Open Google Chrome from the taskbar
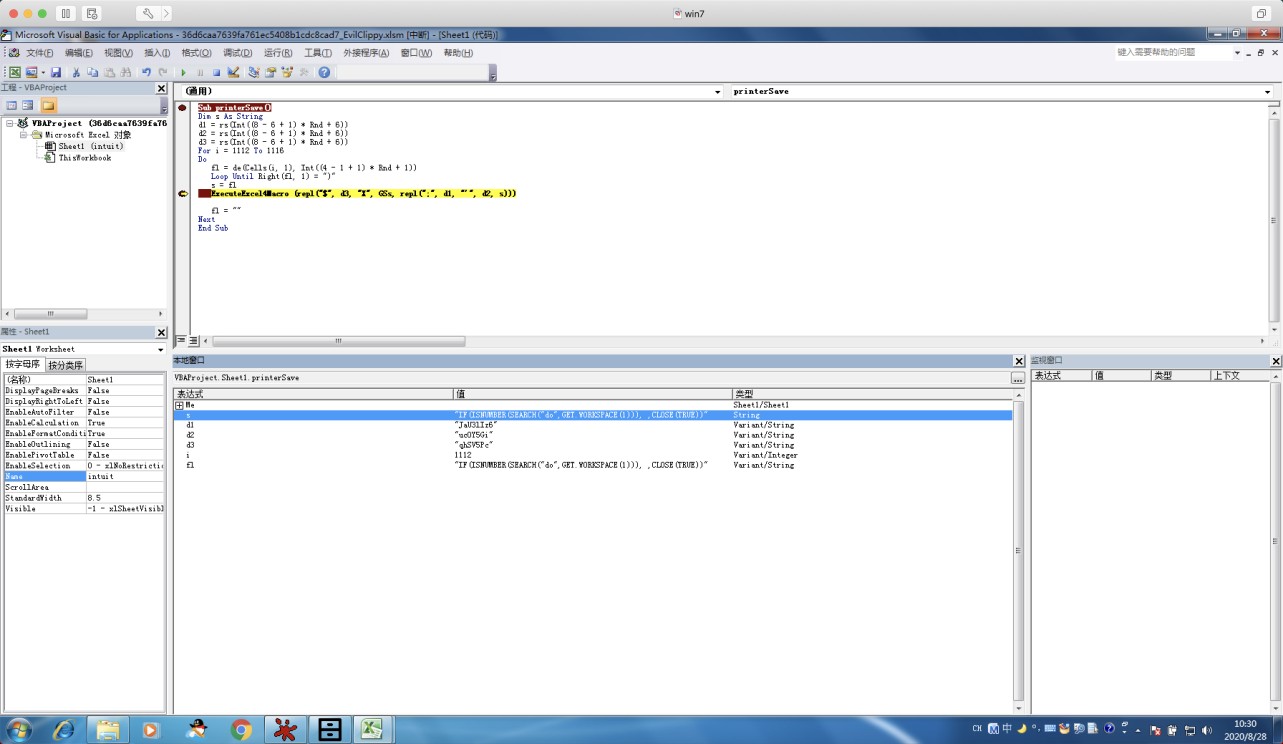Viewport: 1283px width, 744px height. 241,729
